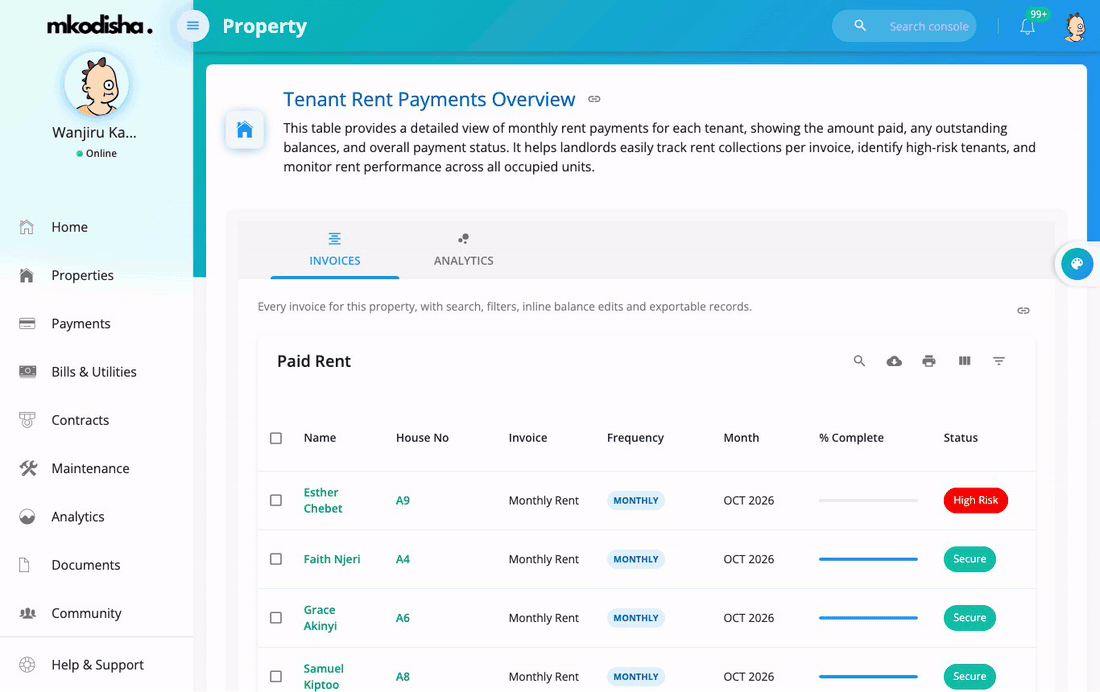
Task: Search the Paid Rent table
Action: 859,361
